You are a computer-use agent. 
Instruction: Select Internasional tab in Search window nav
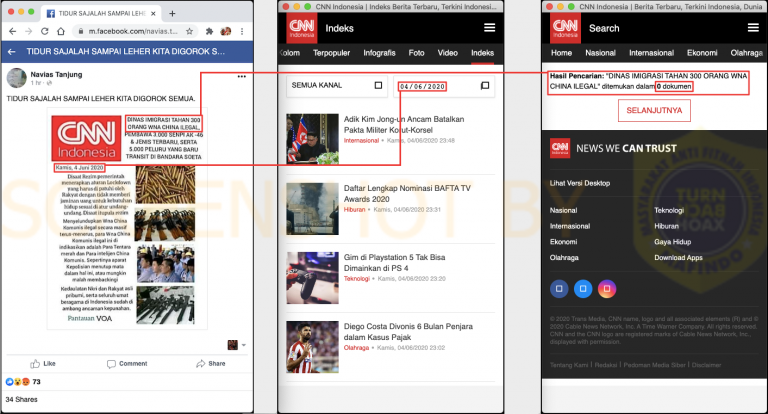(x=651, y=53)
